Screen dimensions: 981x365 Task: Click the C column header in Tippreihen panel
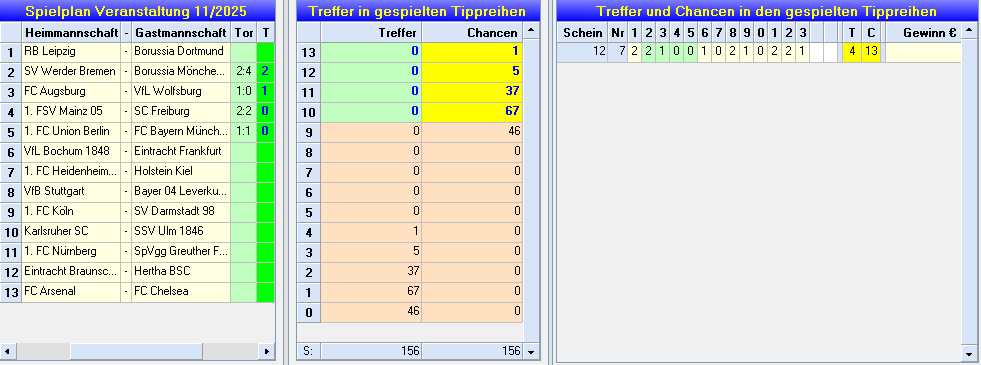click(871, 32)
